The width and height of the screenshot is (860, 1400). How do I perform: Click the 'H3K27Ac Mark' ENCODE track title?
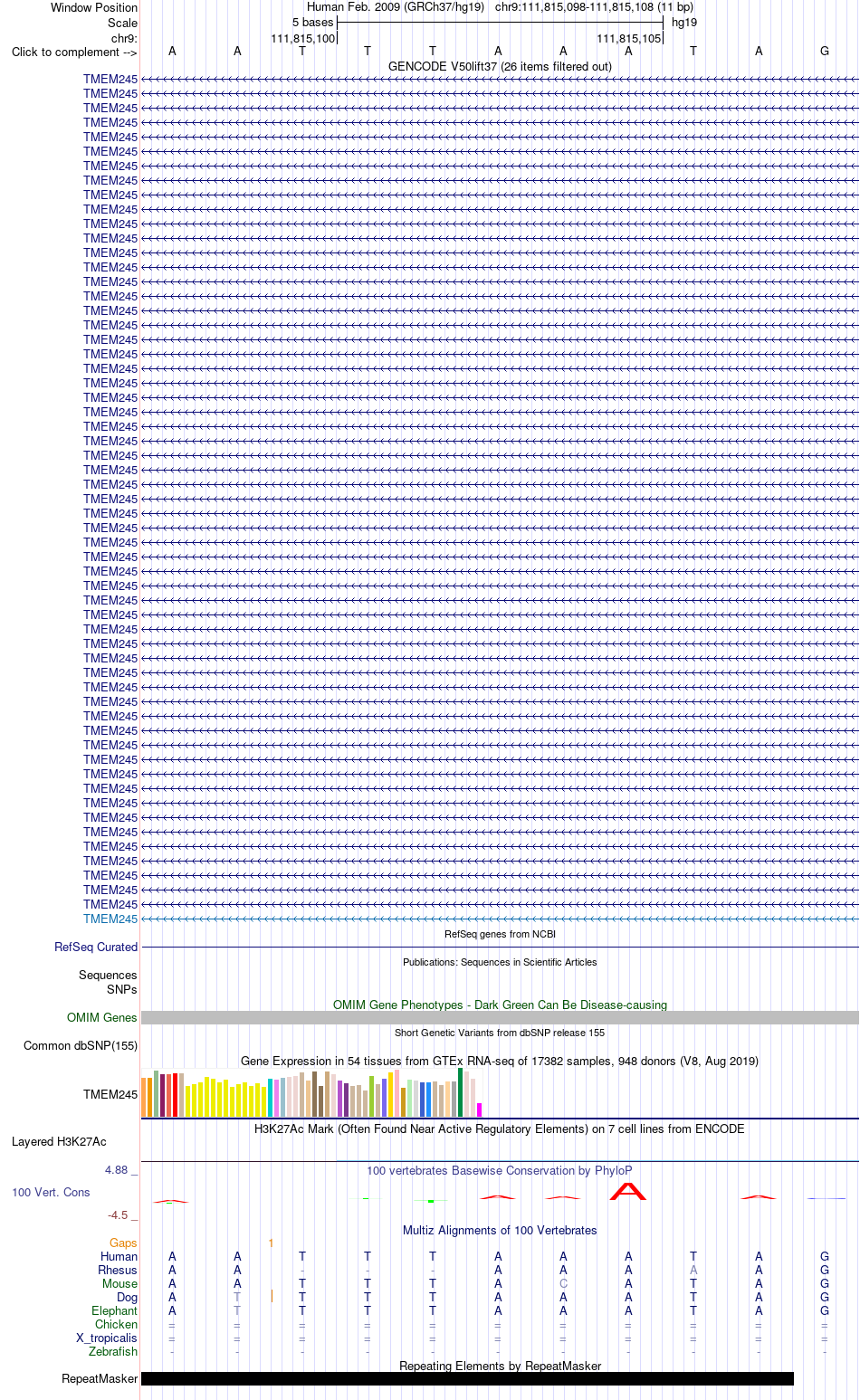click(500, 1129)
